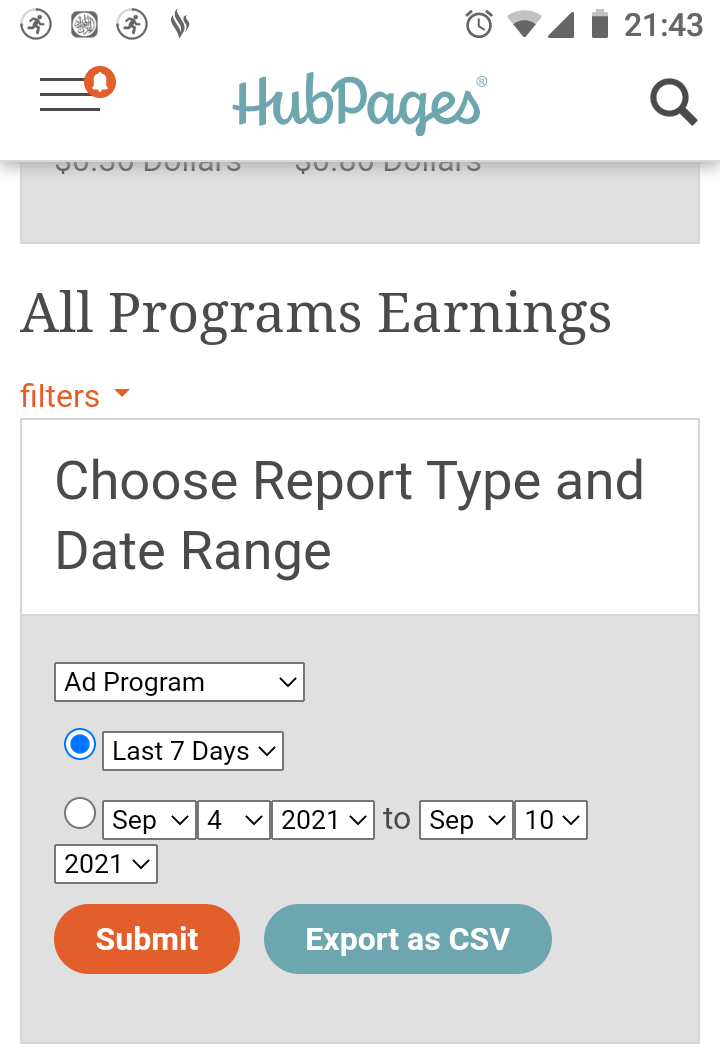Open the end day 10 dropdown
Screen dimensions: 720x1062
pos(551,820)
